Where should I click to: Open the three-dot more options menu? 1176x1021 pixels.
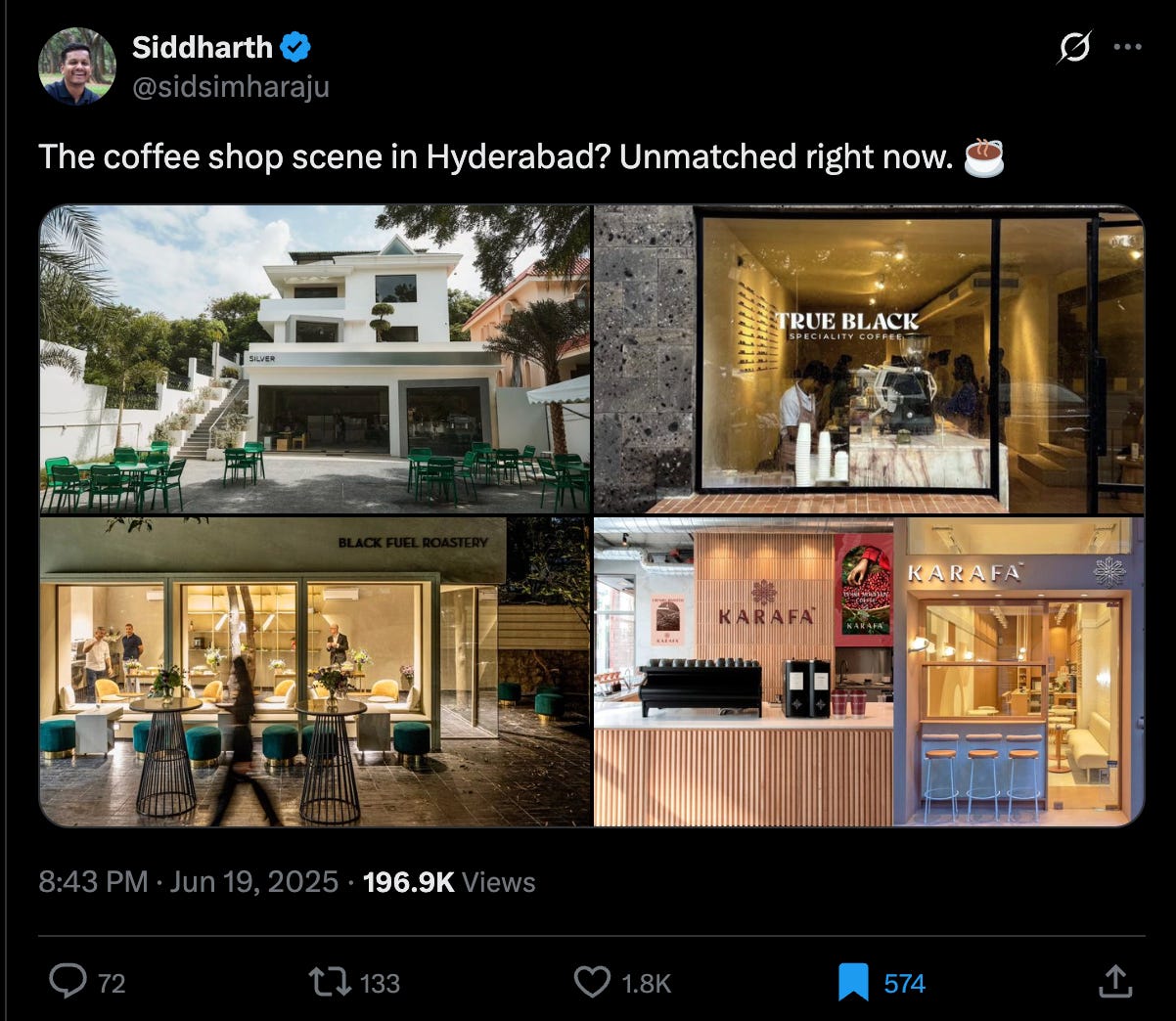coord(1127,47)
